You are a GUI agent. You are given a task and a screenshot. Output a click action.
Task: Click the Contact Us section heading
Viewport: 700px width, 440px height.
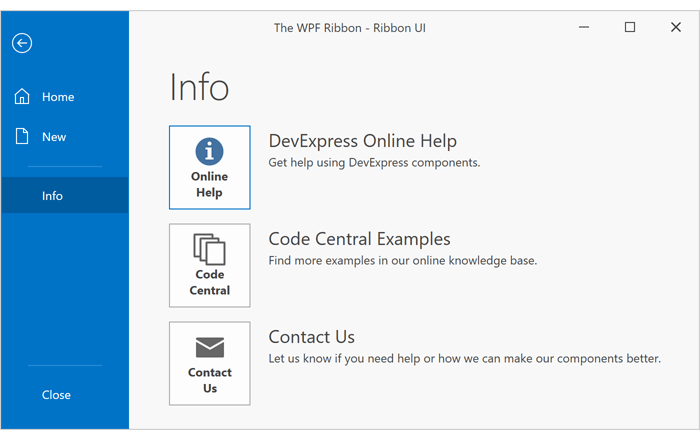point(312,337)
